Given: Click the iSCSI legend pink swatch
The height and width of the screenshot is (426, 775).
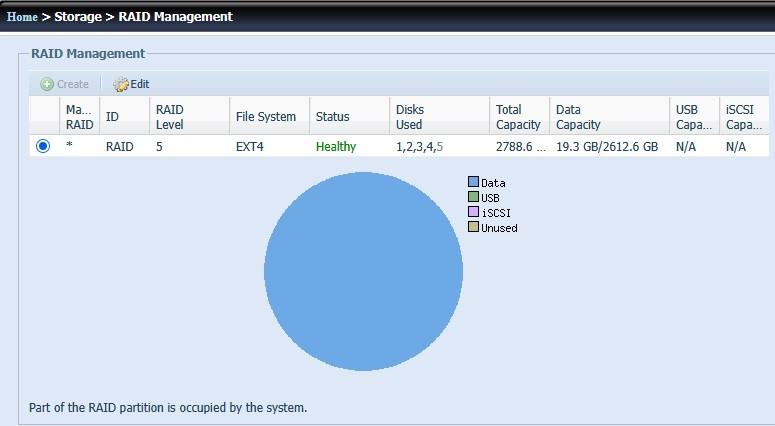Looking at the screenshot, I should 473,213.
